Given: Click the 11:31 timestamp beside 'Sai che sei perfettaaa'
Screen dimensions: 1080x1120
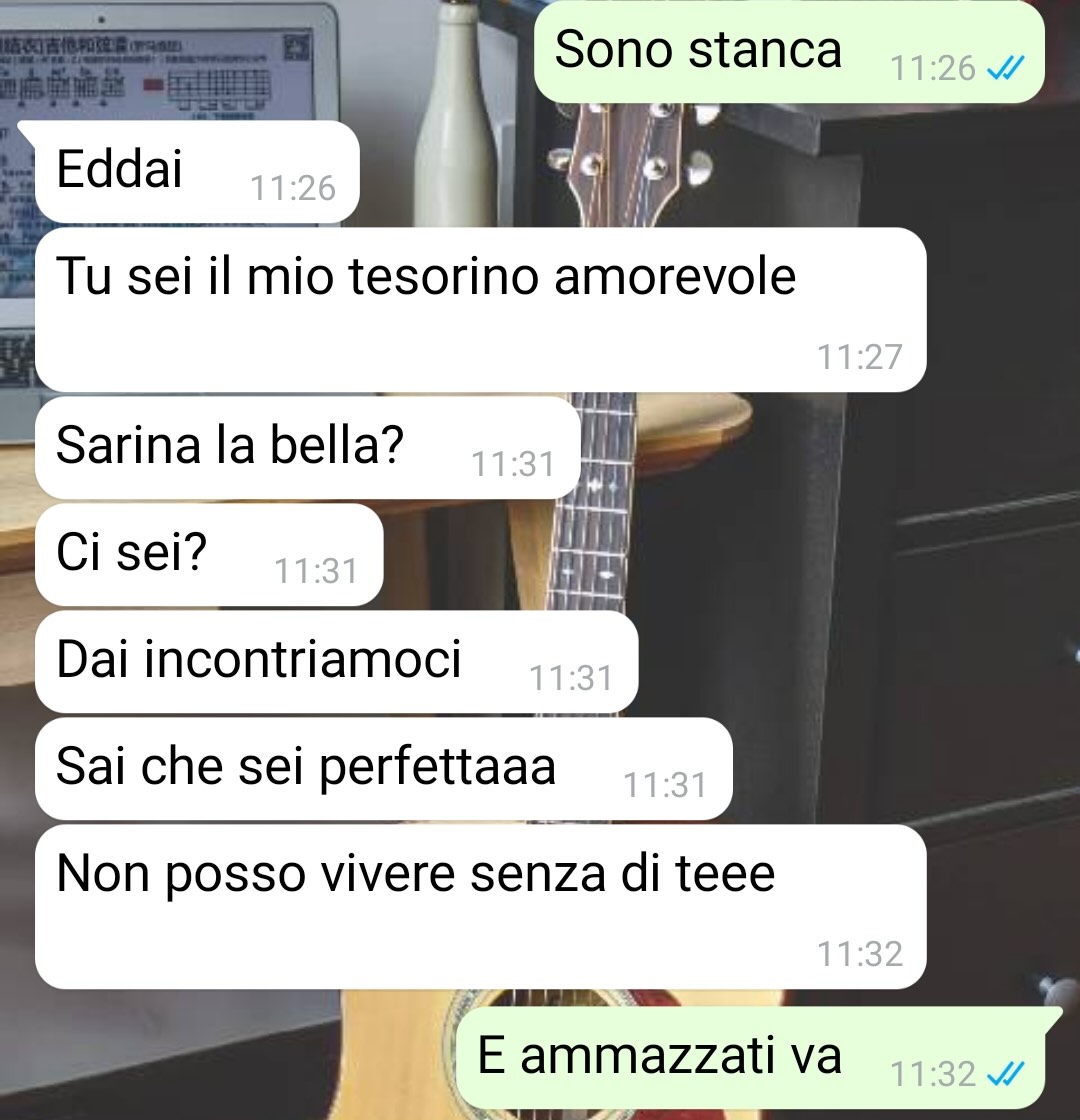Looking at the screenshot, I should (x=665, y=786).
